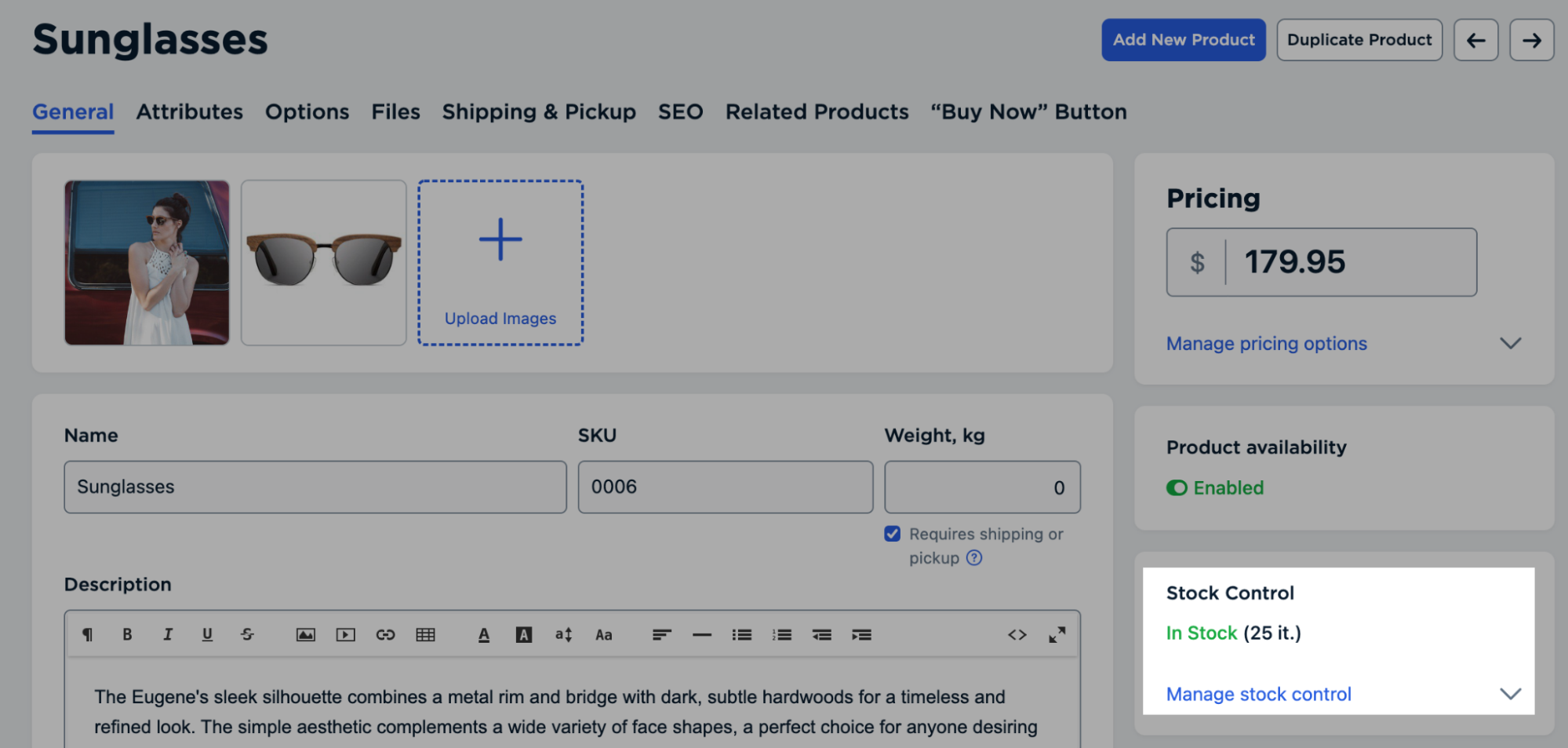Click the insert link icon
This screenshot has width=1568, height=748.
tap(385, 635)
